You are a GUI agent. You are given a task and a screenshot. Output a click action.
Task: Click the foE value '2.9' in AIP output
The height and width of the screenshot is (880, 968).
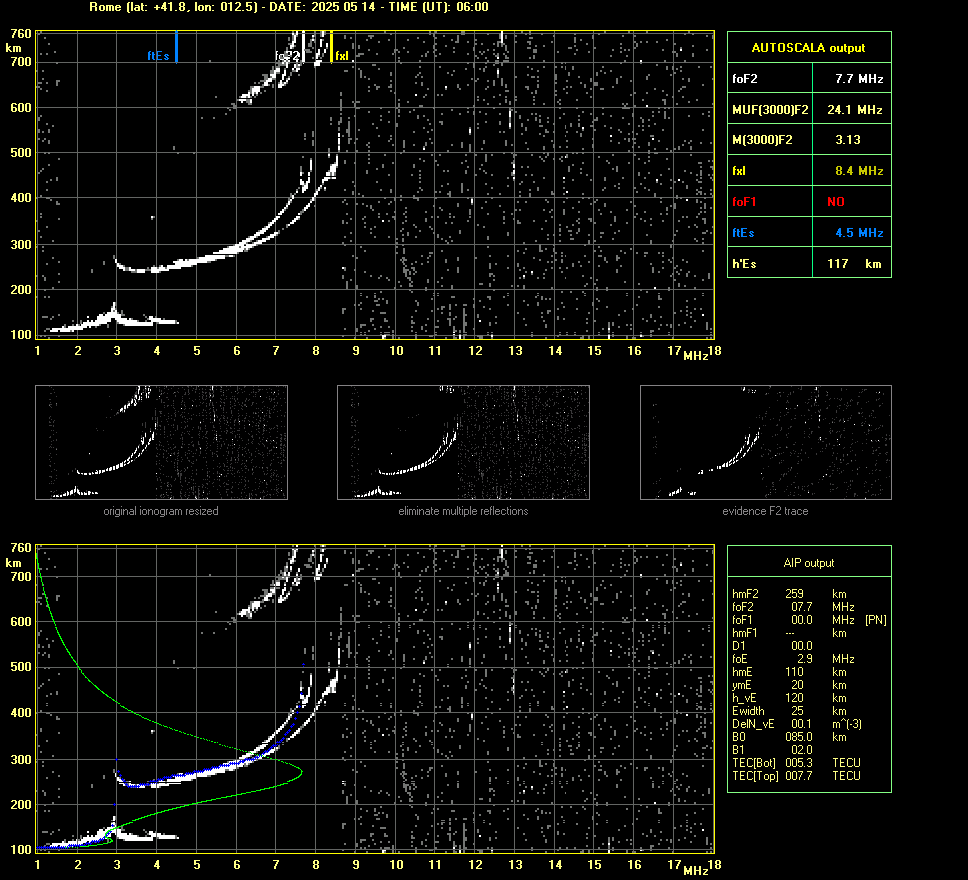point(804,659)
